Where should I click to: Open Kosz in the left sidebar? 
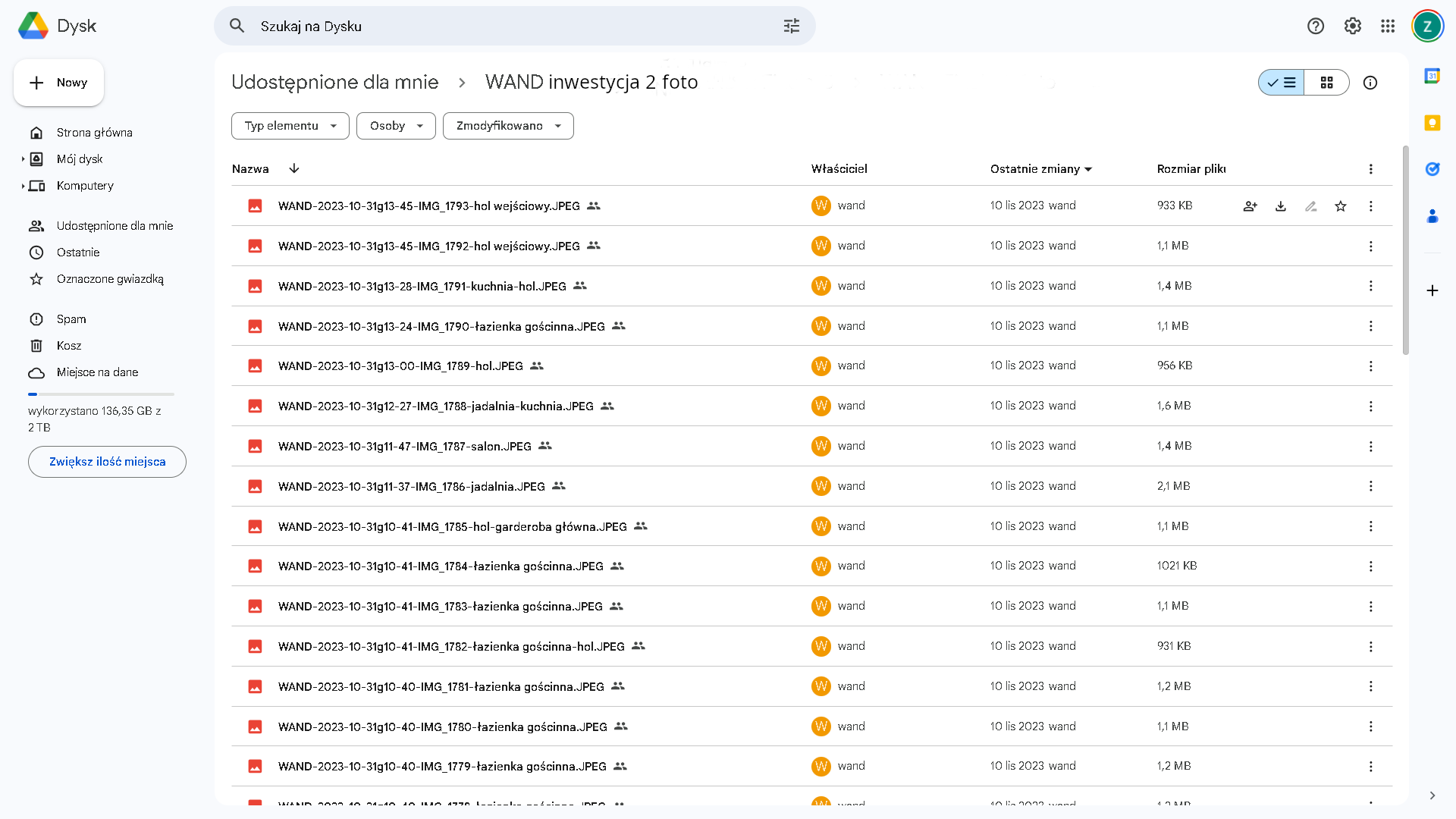68,346
